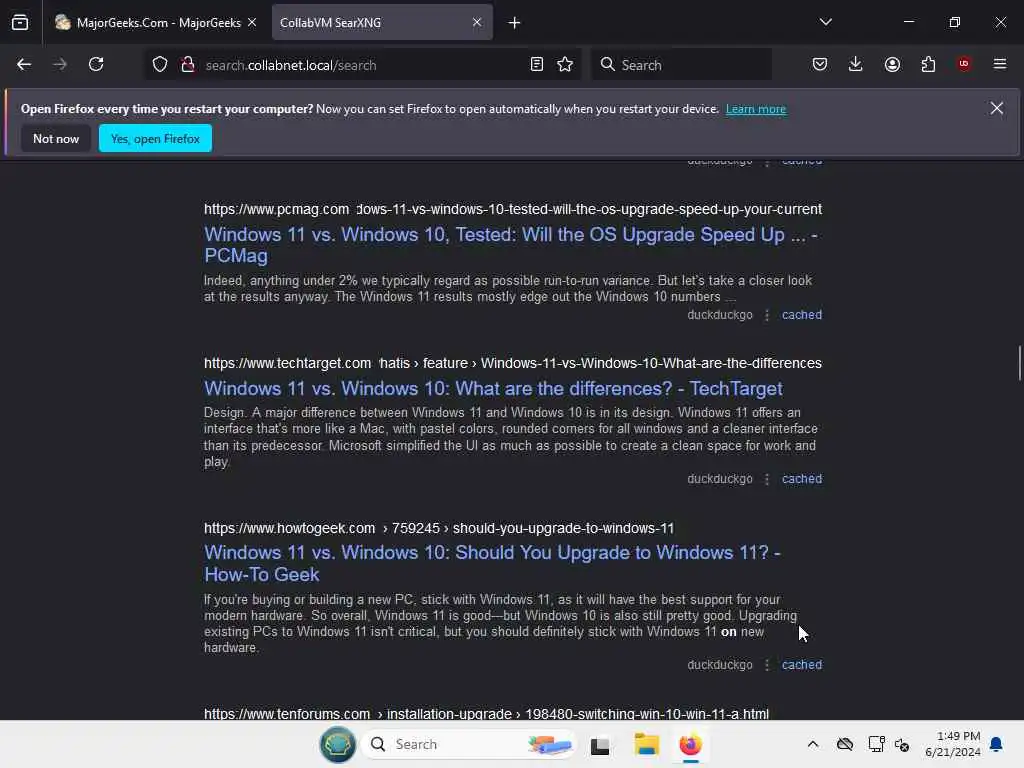Click the forward navigation arrow

pos(59,64)
